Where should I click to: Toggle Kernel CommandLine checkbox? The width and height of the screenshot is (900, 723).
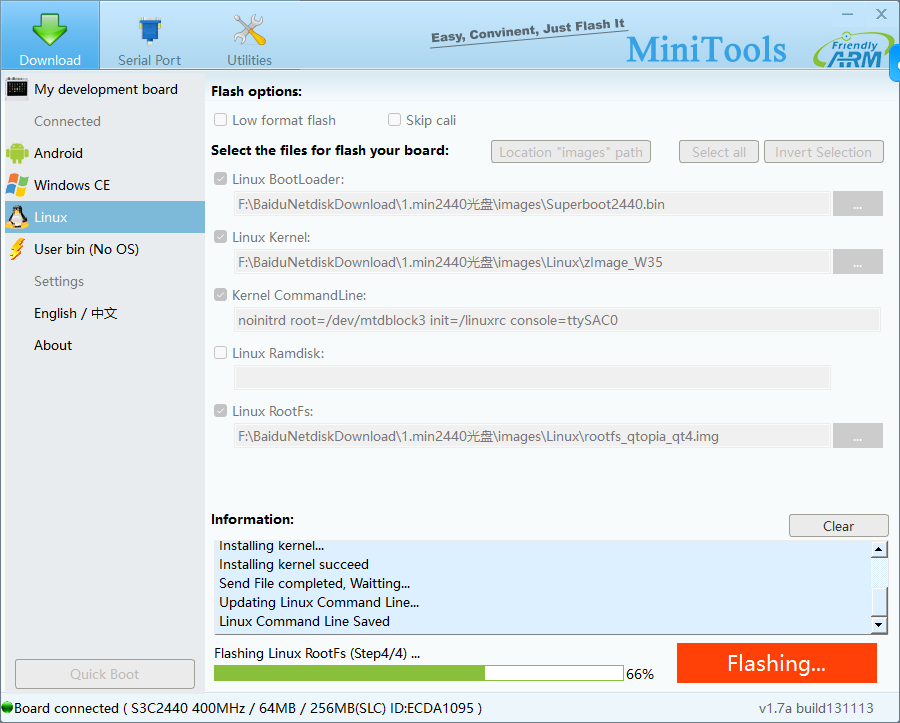pyautogui.click(x=220, y=294)
